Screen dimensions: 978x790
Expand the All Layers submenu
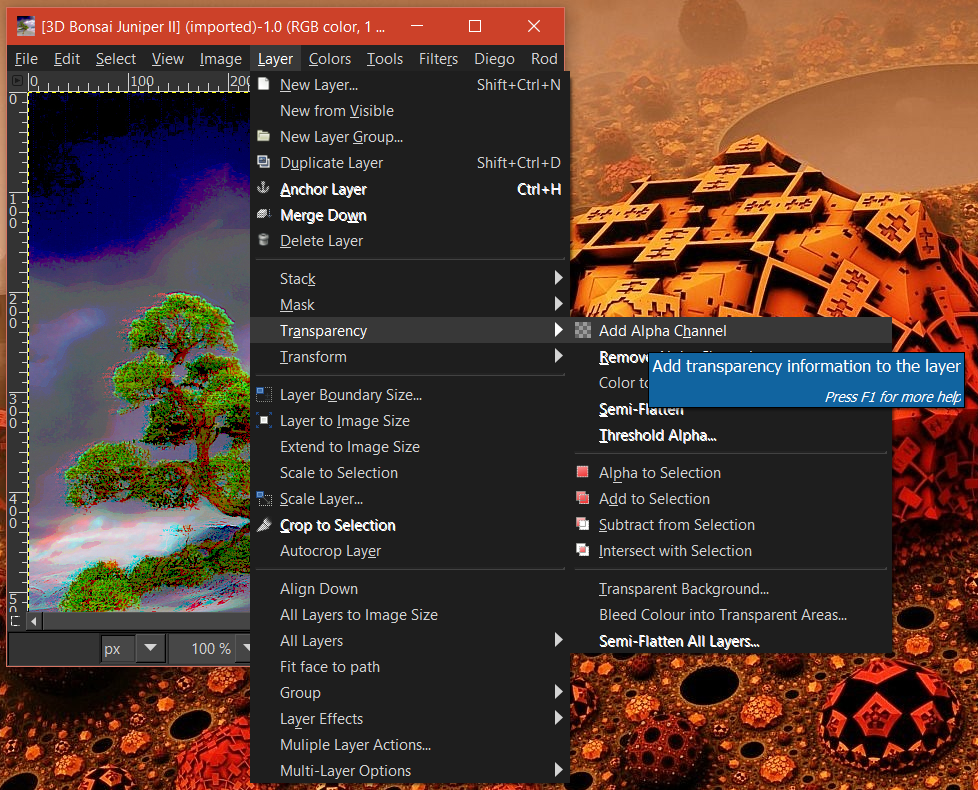[x=410, y=640]
